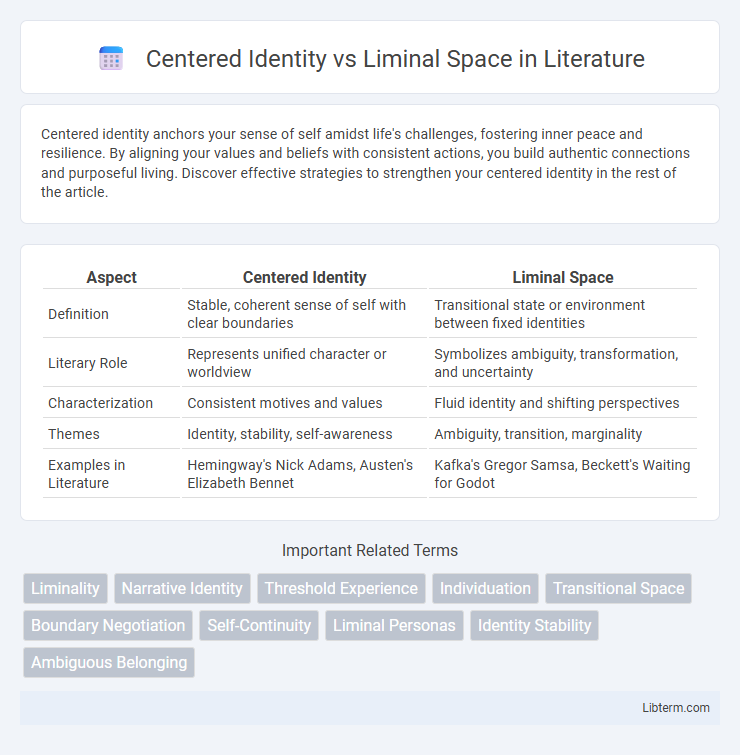Select the cell 'Symbolizes ambiguity, transformation, and uncertainty'
Image resolution: width=740 pixels, height=755 pixels.
pos(563,363)
